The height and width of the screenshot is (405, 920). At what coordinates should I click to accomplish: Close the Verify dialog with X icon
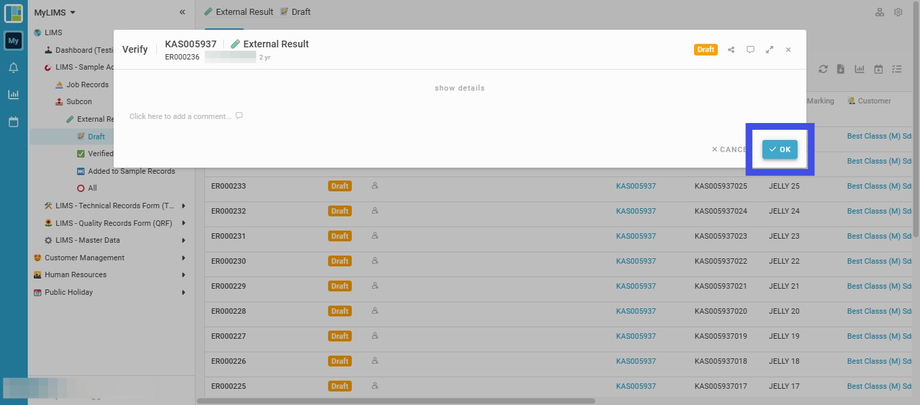tap(788, 50)
